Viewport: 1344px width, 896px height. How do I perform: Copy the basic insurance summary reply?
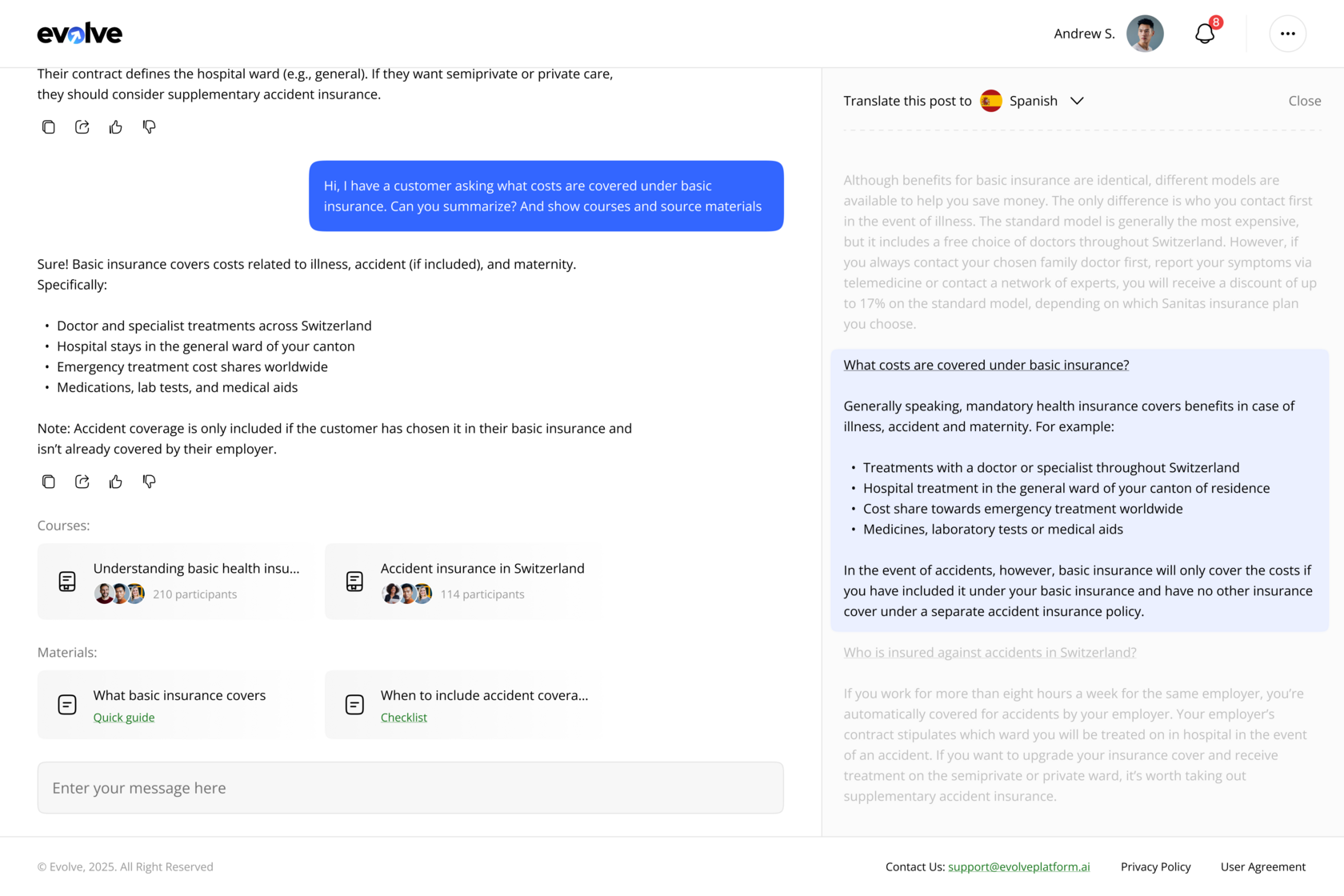pyautogui.click(x=49, y=481)
